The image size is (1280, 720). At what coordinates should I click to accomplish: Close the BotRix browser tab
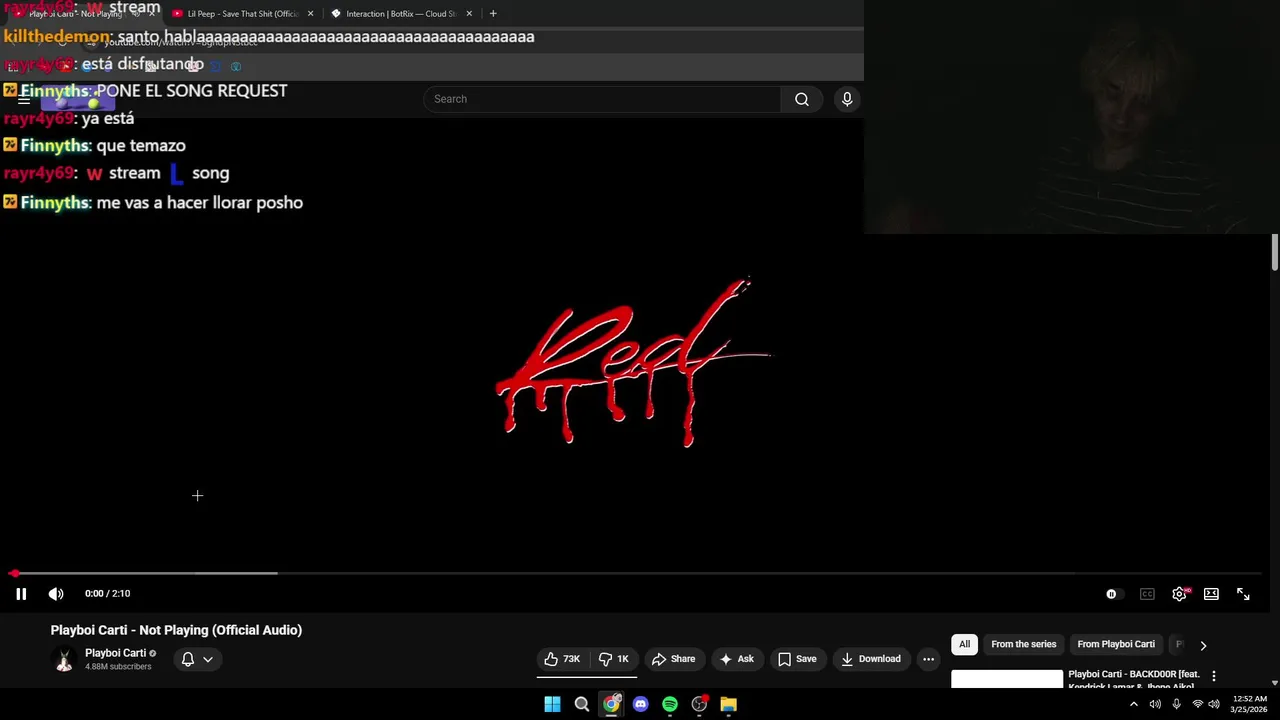[469, 14]
